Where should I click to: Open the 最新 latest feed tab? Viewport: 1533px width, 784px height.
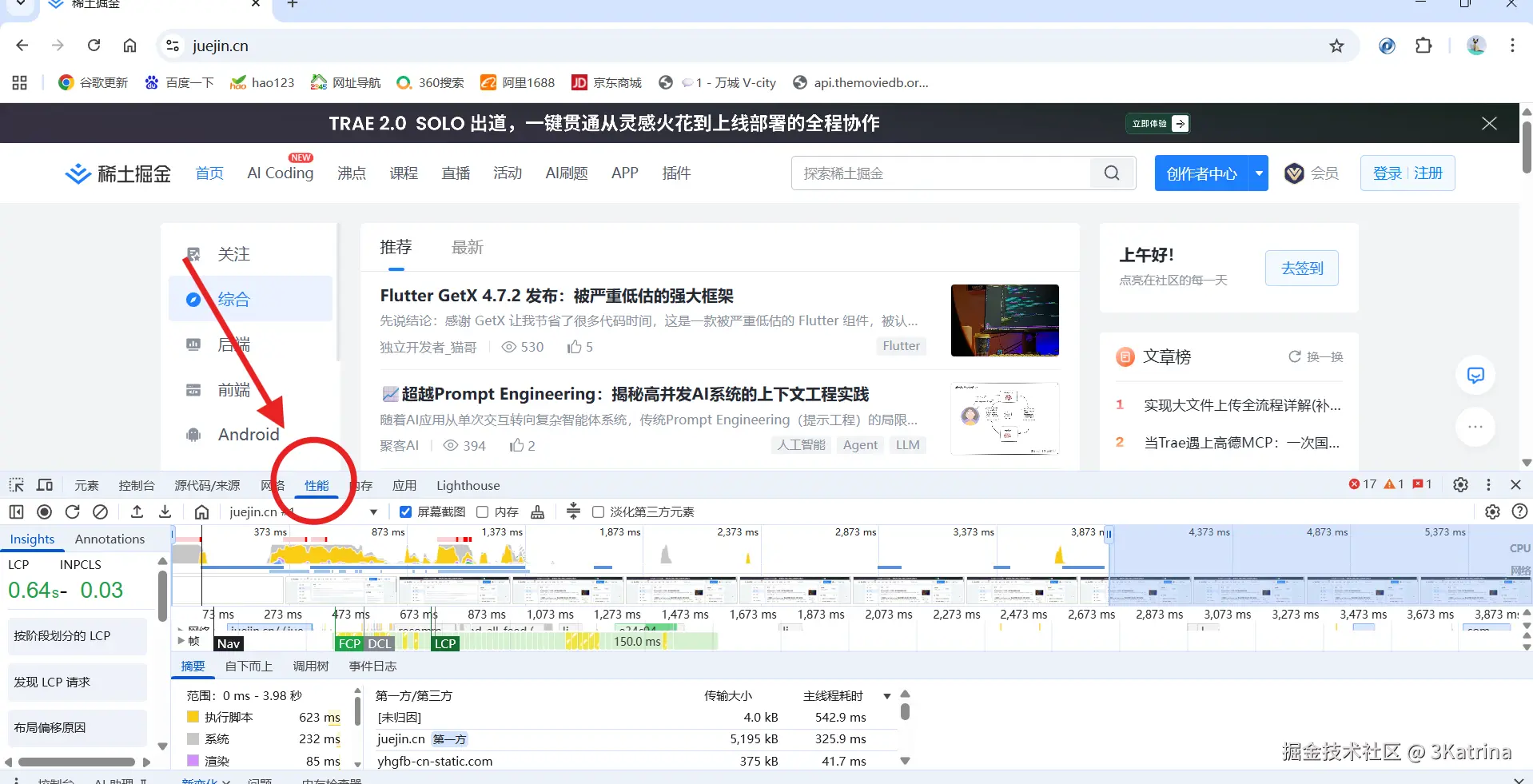468,248
